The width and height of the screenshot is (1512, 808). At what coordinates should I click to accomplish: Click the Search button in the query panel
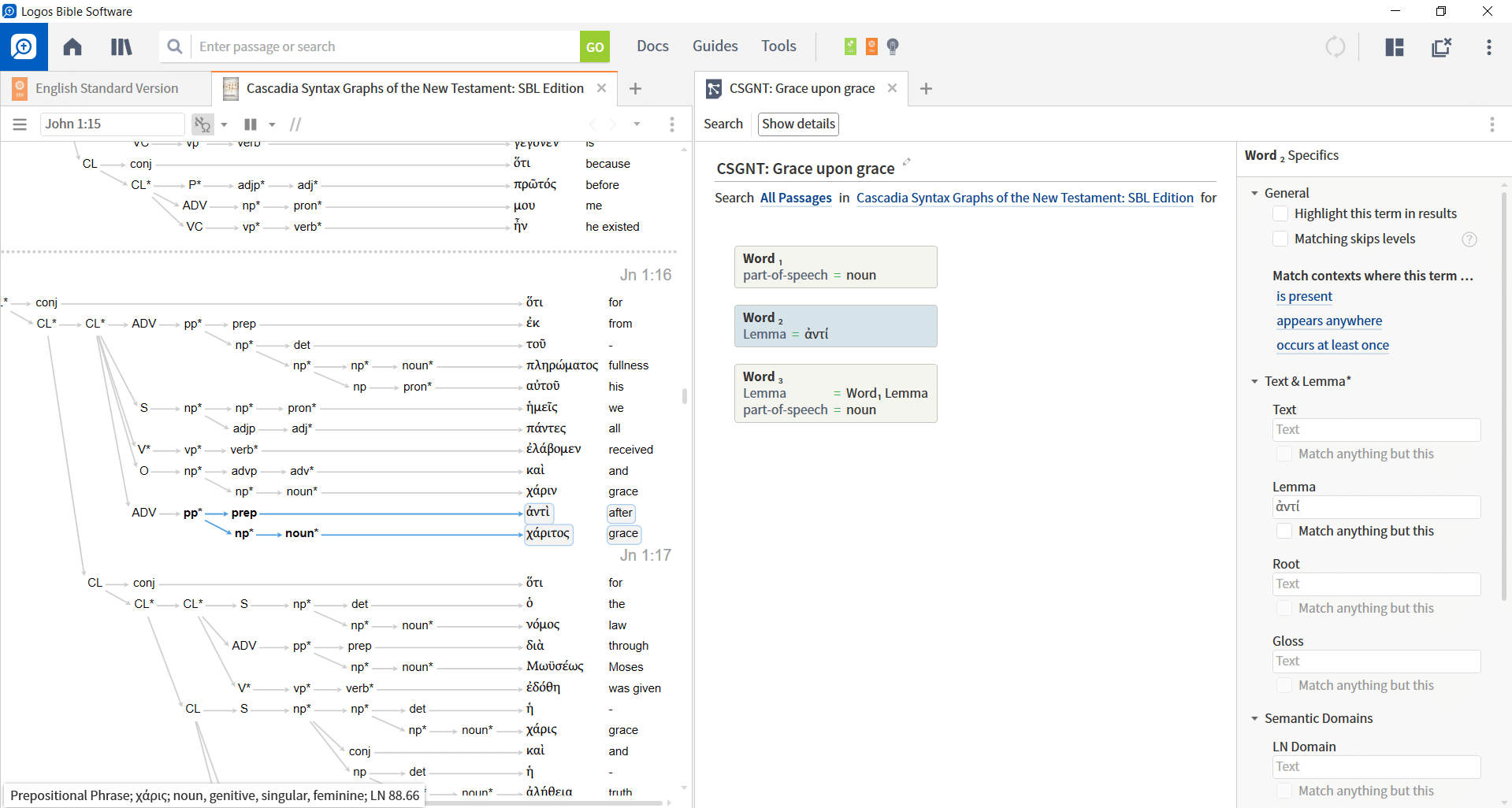coord(723,124)
